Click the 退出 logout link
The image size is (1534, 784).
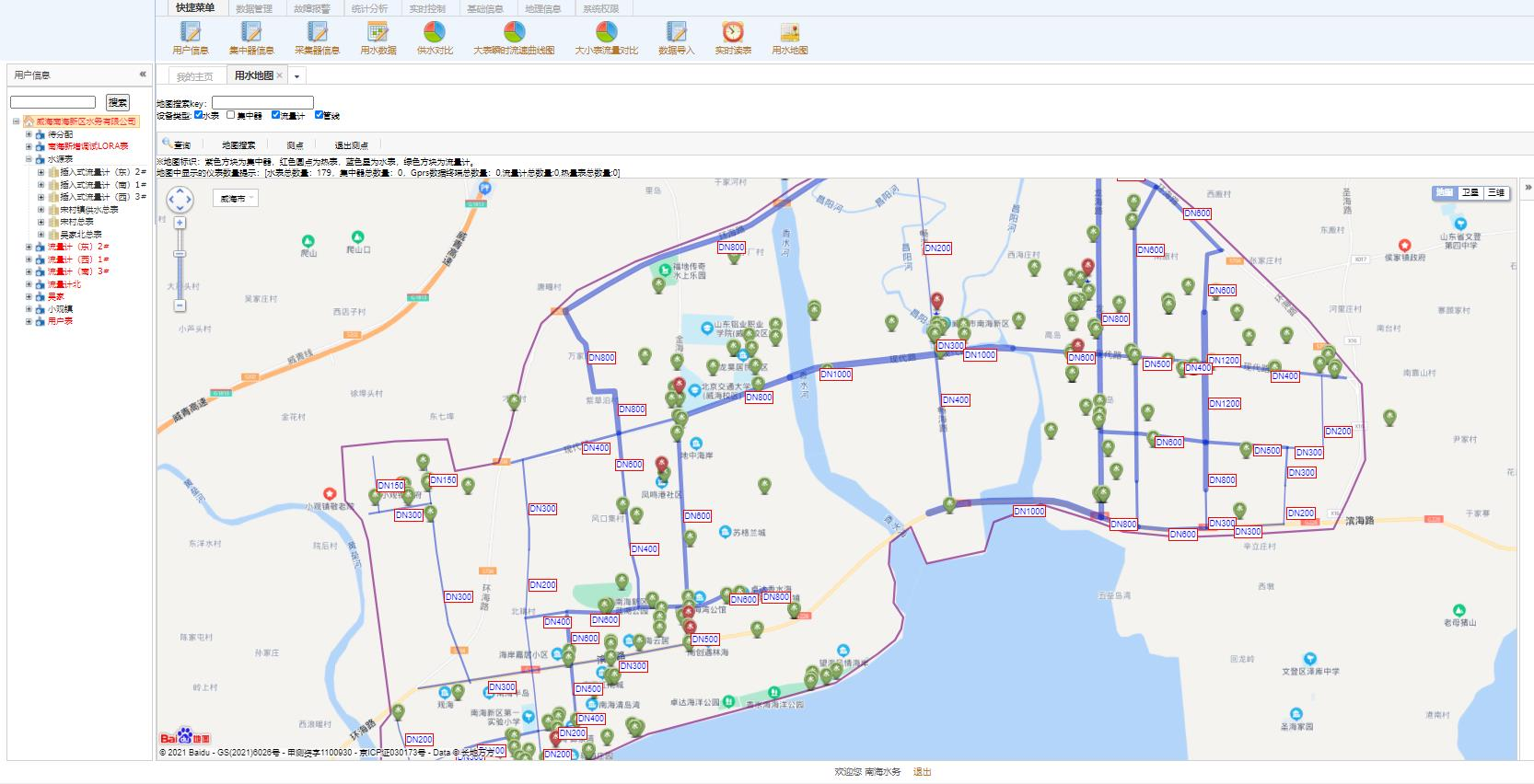[x=922, y=772]
